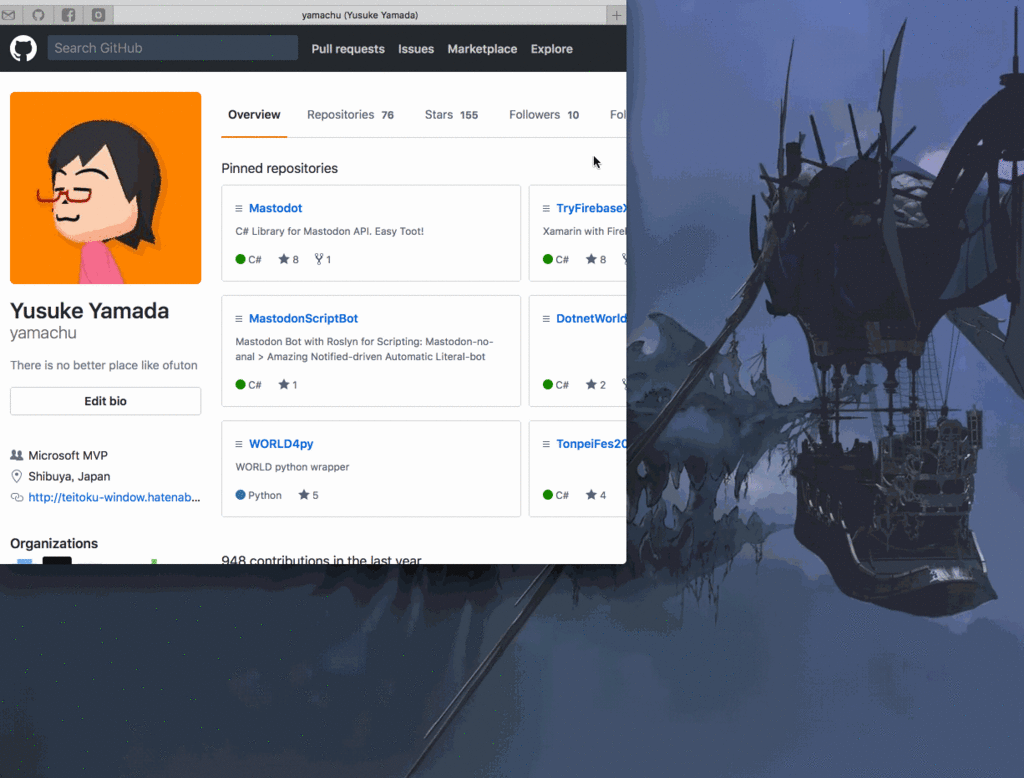Open the TonpeiFes repository link
The width and height of the screenshot is (1024, 778).
point(591,444)
